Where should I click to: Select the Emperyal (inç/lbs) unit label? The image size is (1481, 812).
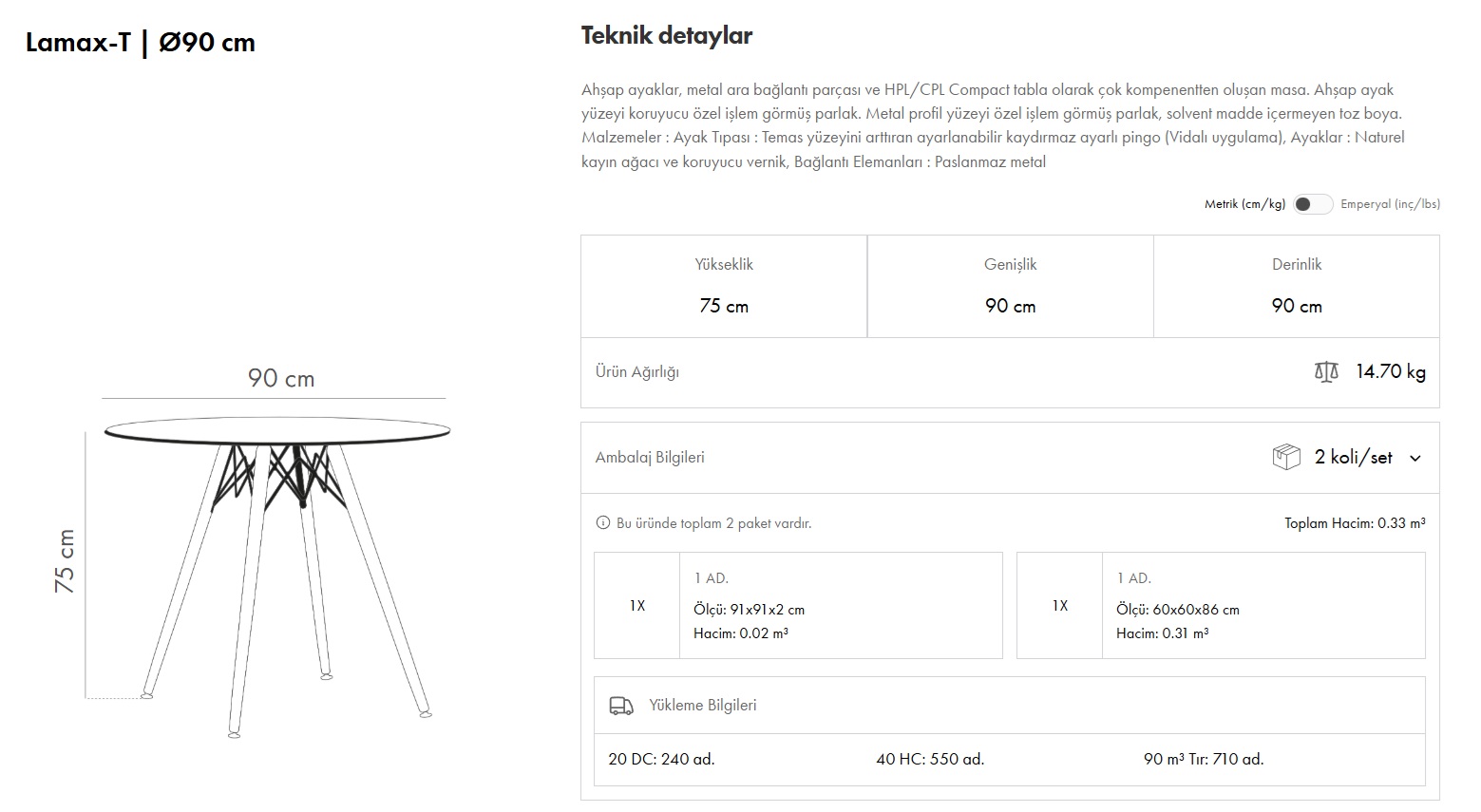[x=1390, y=204]
